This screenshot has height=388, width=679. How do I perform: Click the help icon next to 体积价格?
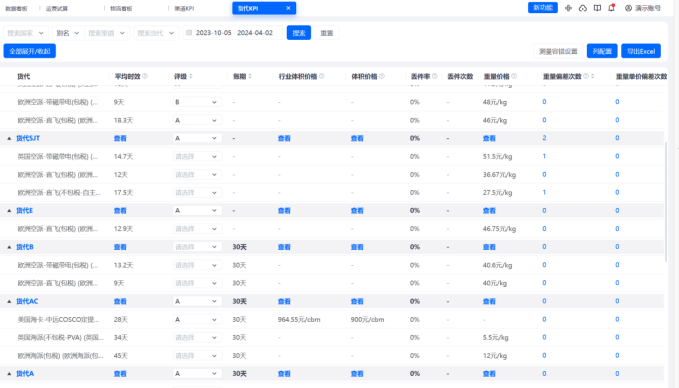(382, 76)
